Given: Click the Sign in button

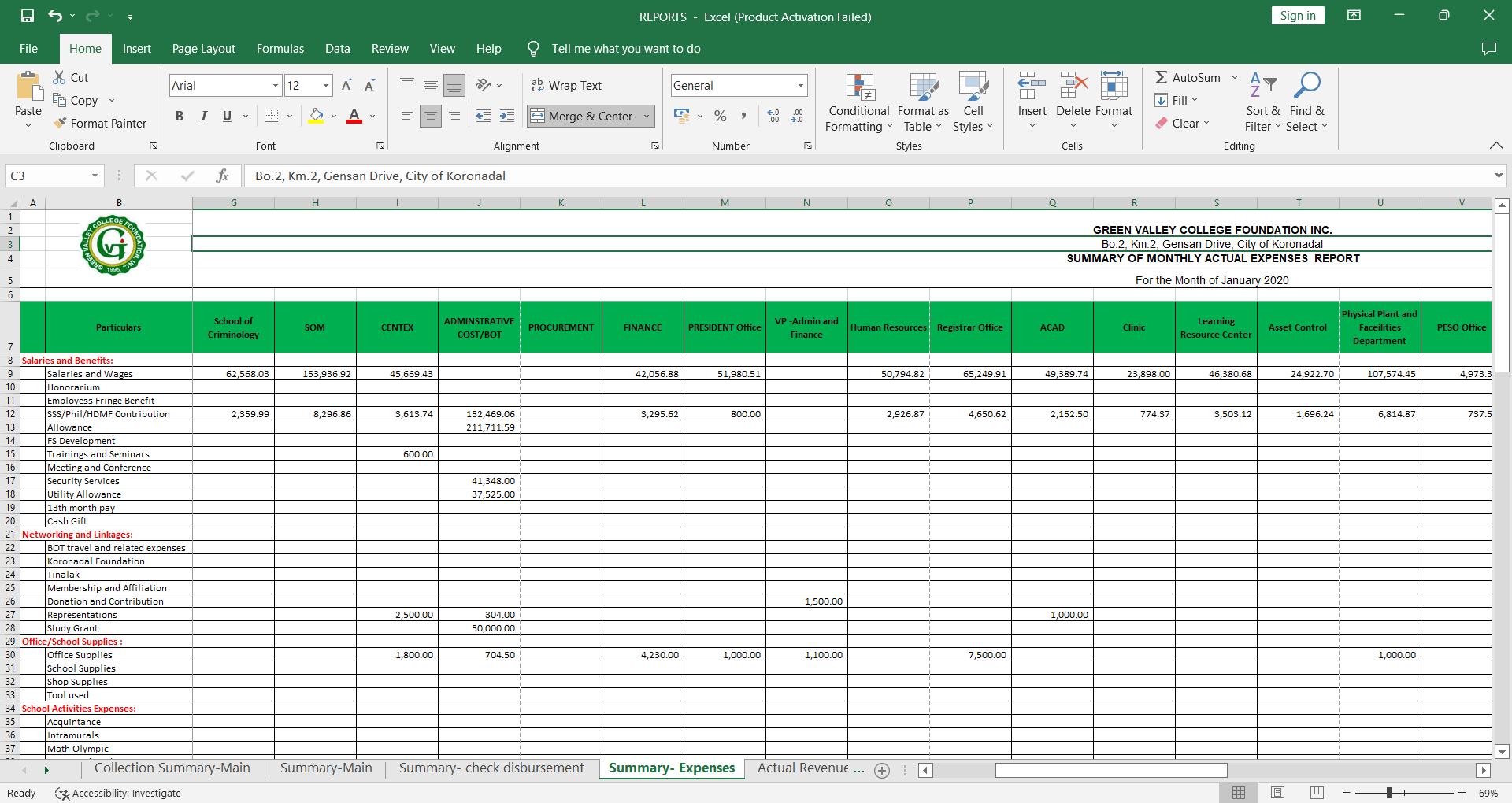Looking at the screenshot, I should pyautogui.click(x=1298, y=16).
